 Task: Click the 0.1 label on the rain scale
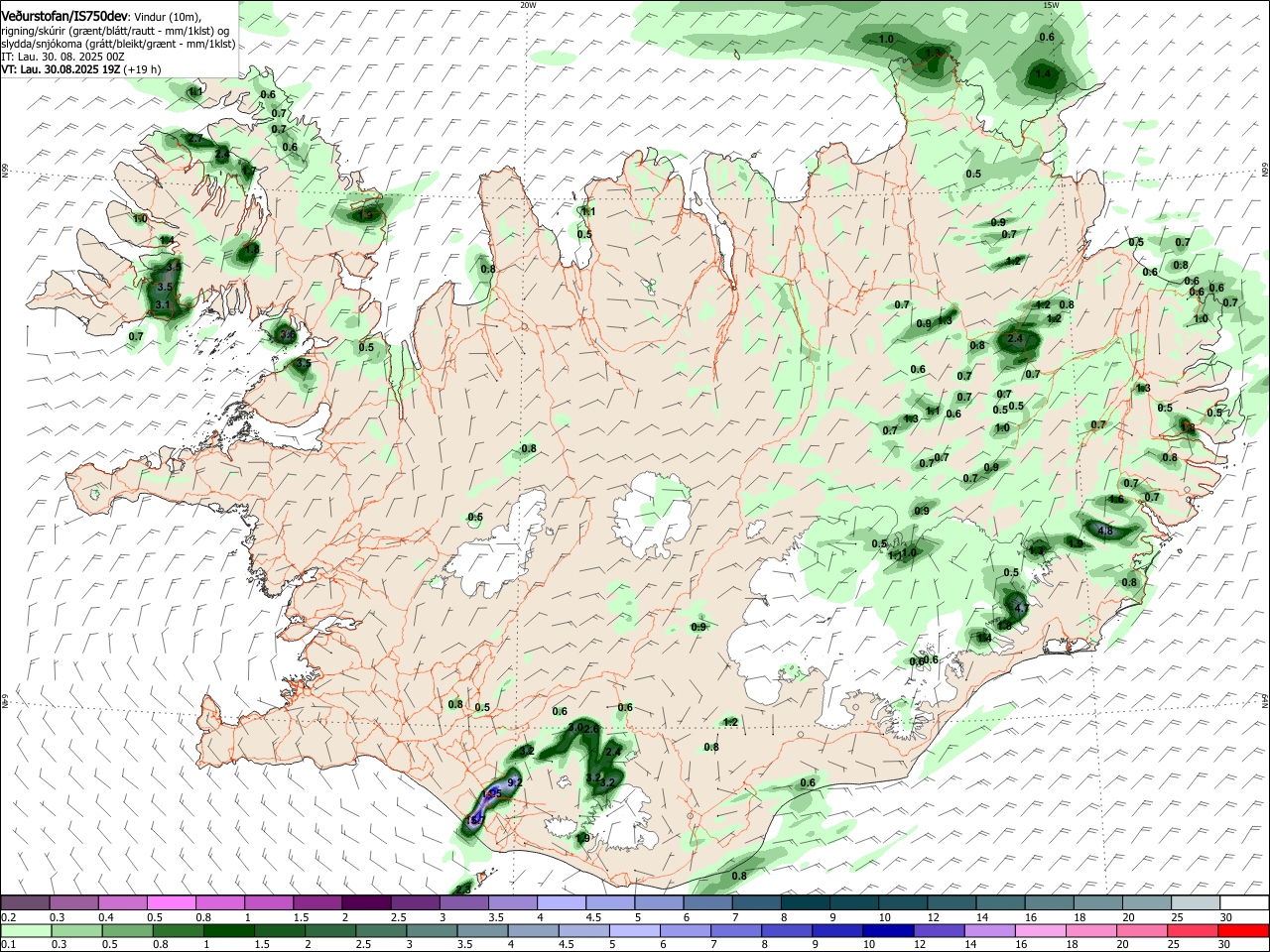tap(8, 945)
